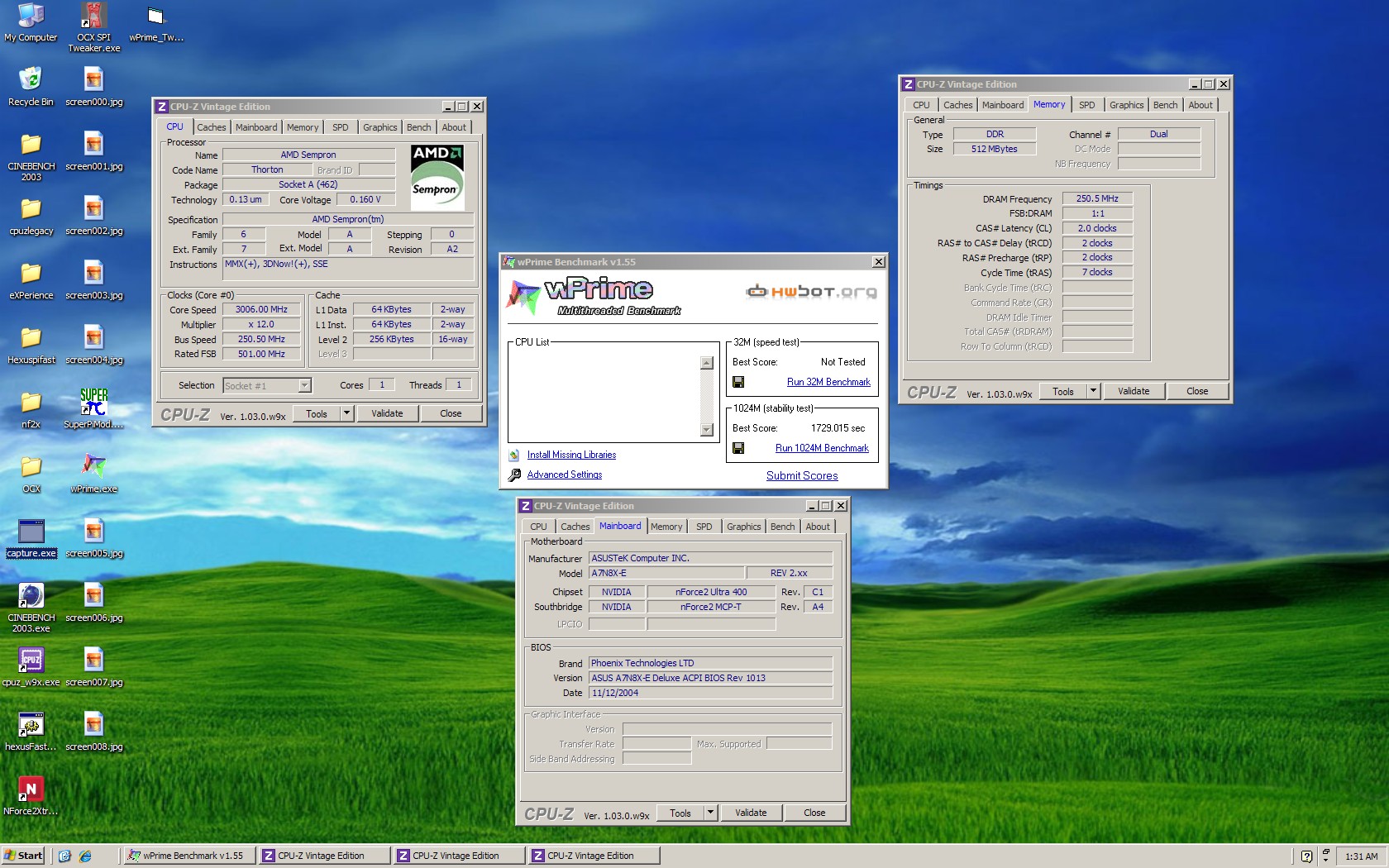
Task: Open the Start menu
Action: (23, 856)
